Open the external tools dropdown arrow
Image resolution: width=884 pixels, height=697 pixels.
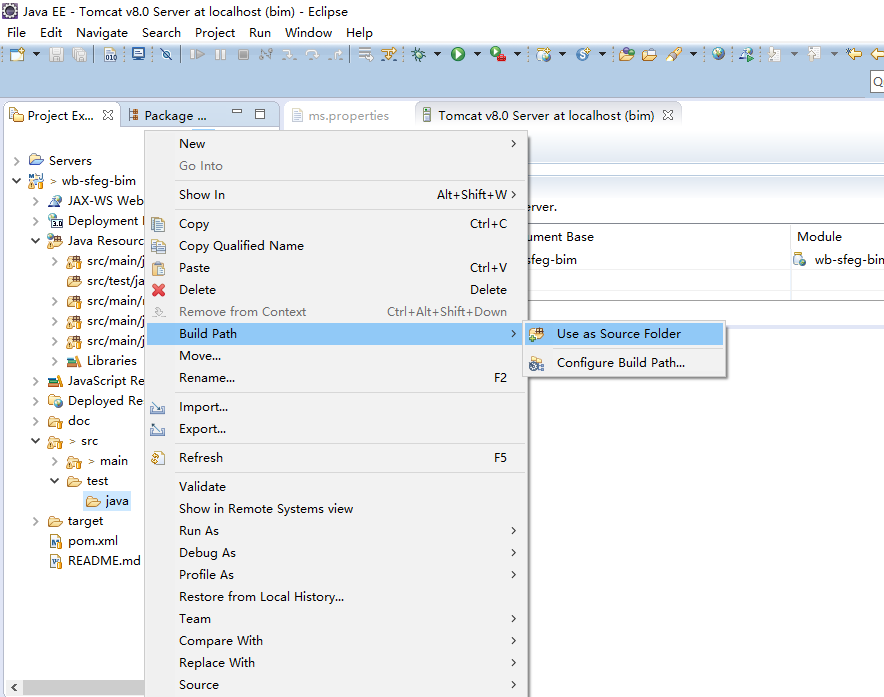pyautogui.click(x=517, y=54)
